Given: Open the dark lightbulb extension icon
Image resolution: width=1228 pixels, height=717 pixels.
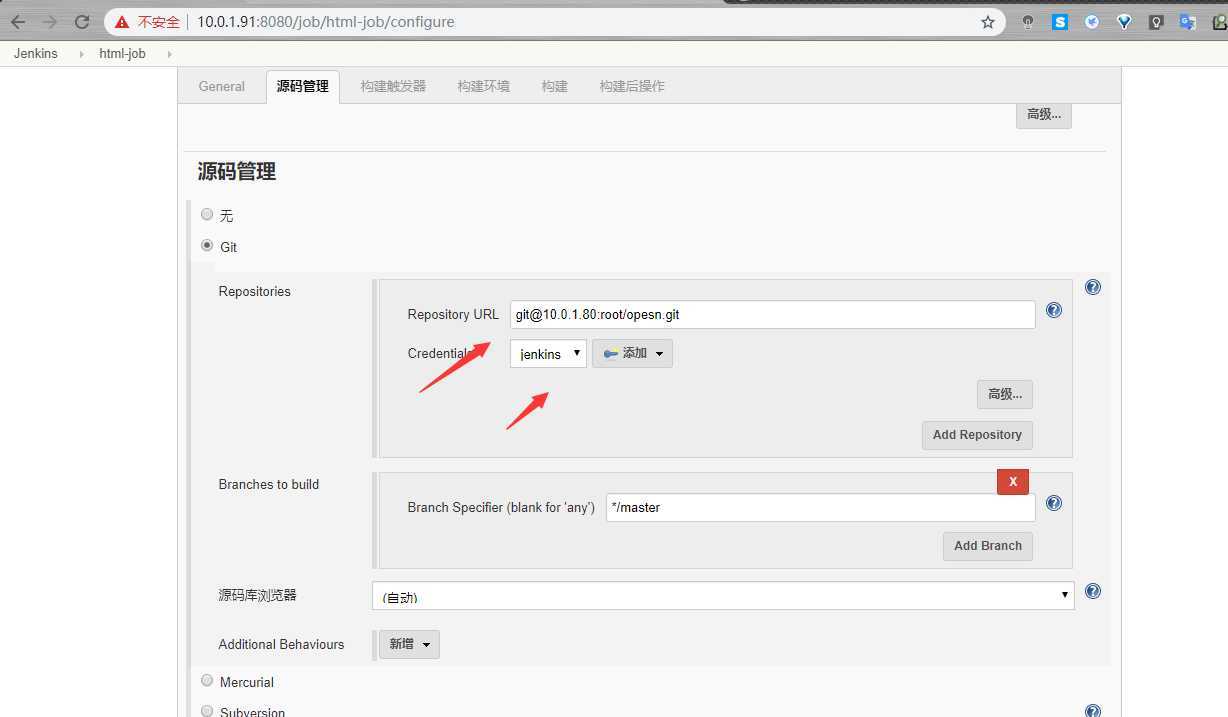Looking at the screenshot, I should coord(1156,22).
